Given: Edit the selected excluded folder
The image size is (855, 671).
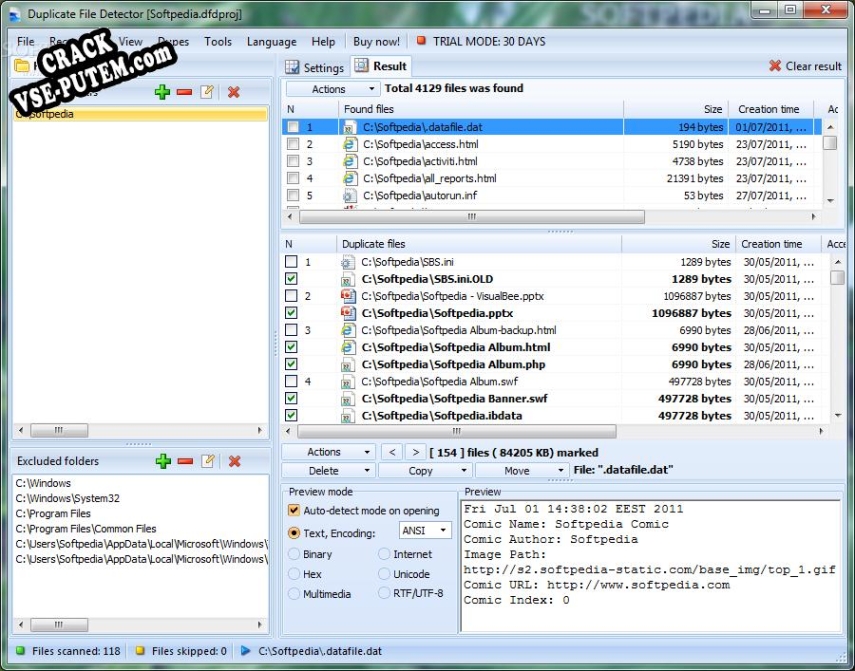Looking at the screenshot, I should (x=208, y=461).
